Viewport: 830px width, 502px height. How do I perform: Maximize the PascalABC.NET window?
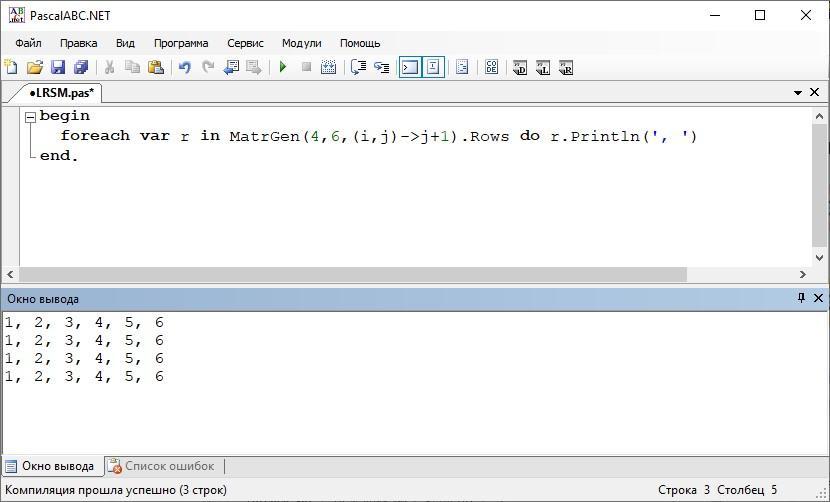760,15
